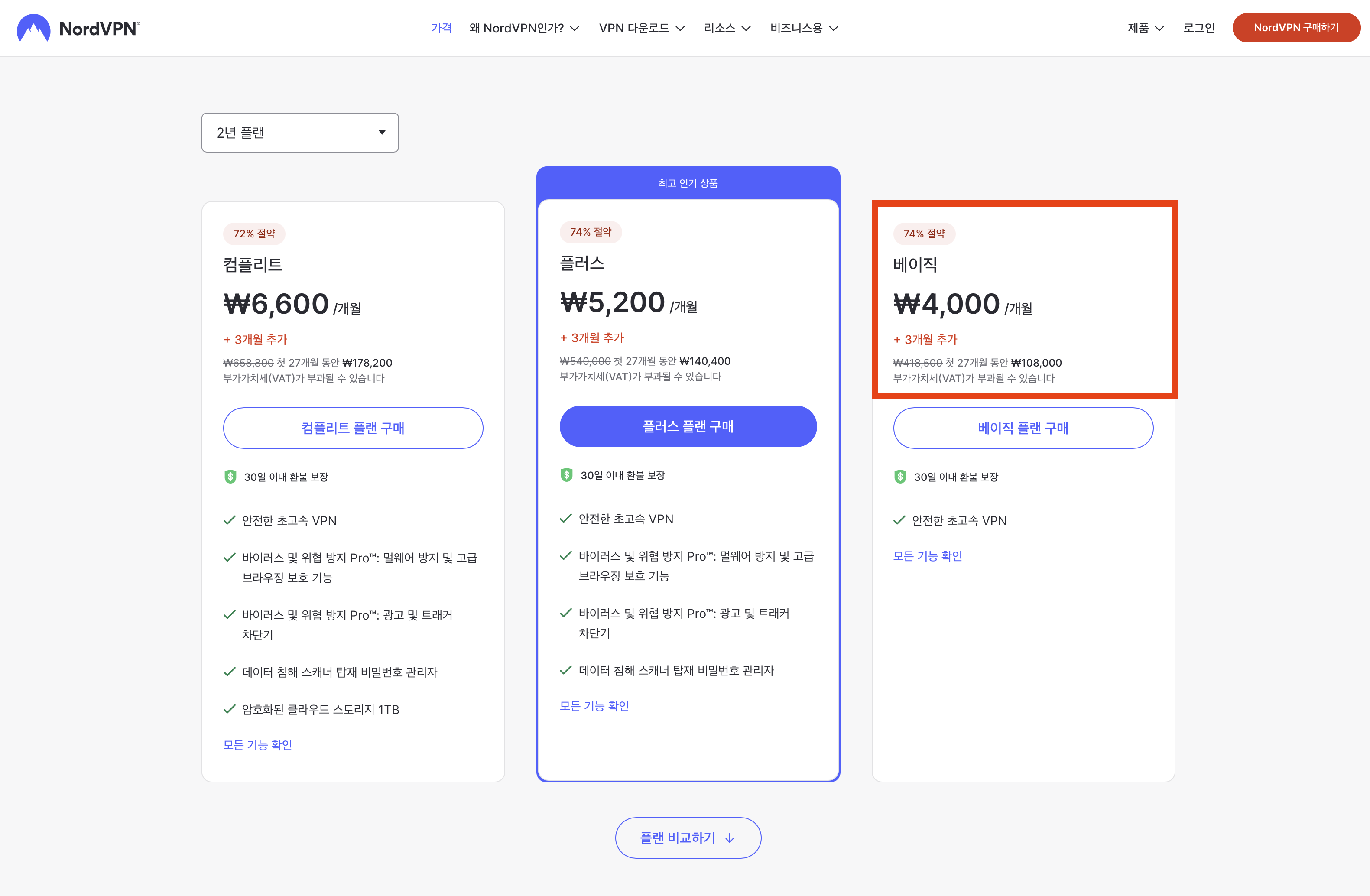The height and width of the screenshot is (896, 1370).
Task: Click green refund shield in 플러스 card
Action: point(566,475)
